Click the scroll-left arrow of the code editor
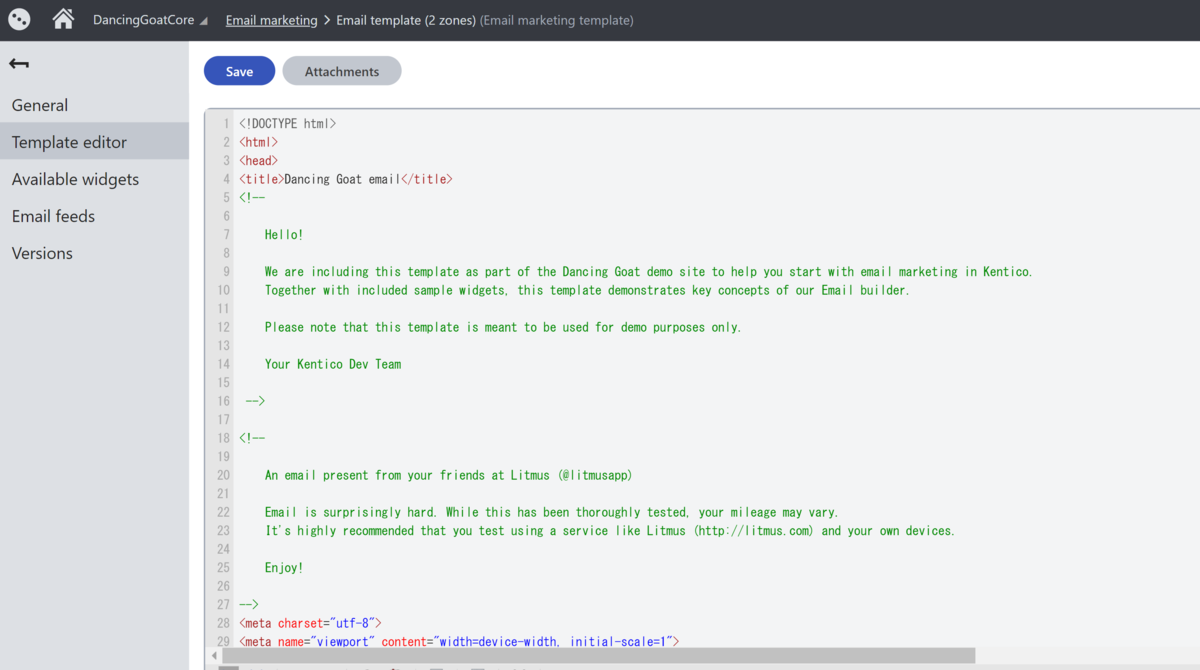 214,655
